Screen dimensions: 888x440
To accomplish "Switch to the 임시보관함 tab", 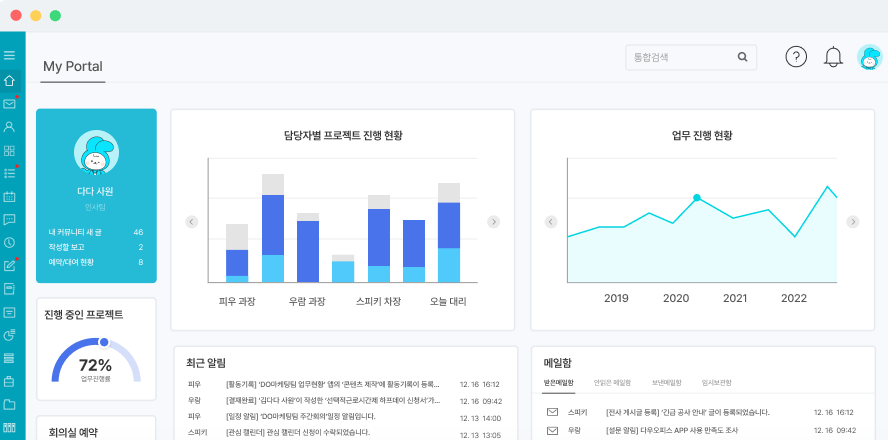I will [x=716, y=383].
